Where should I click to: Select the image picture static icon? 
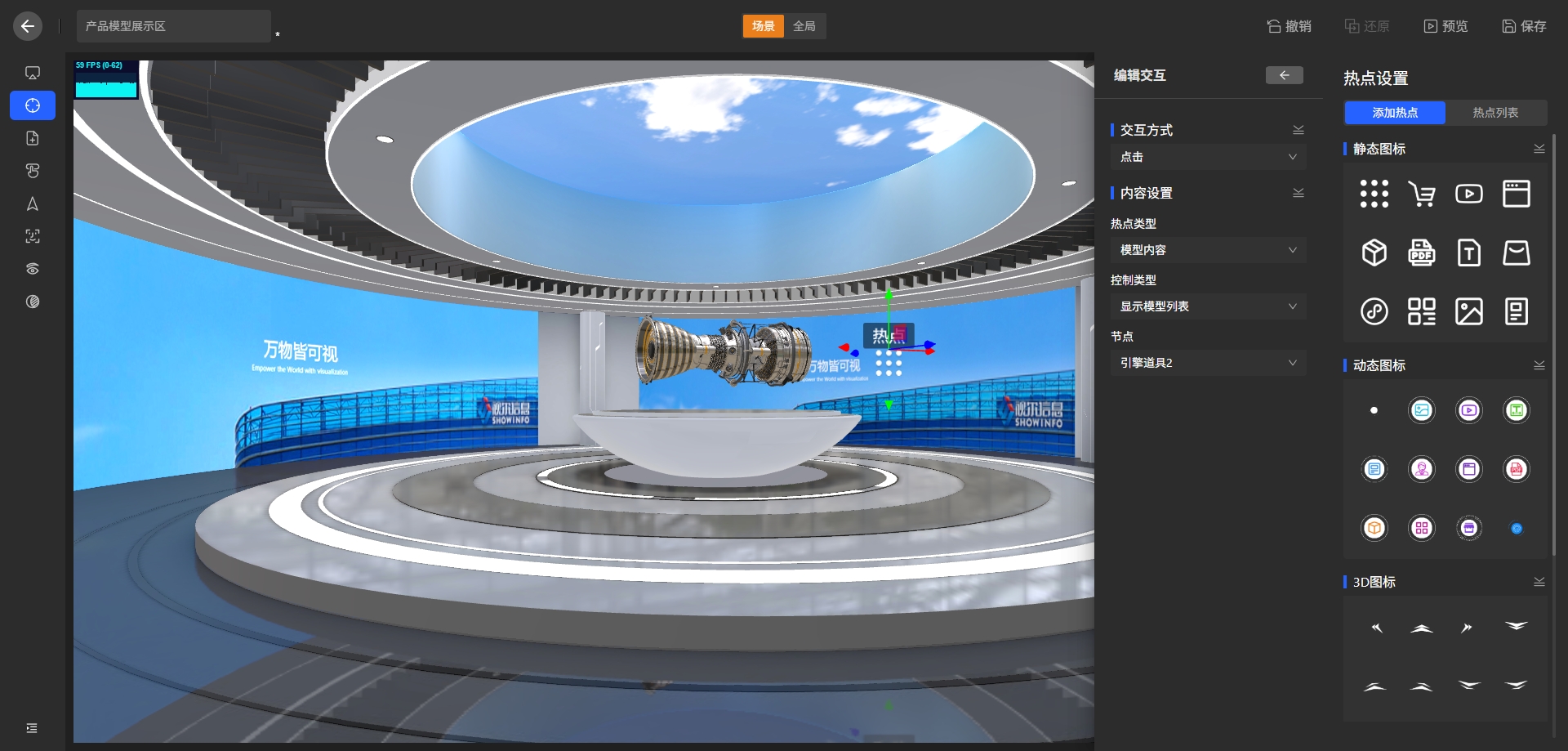(1468, 312)
